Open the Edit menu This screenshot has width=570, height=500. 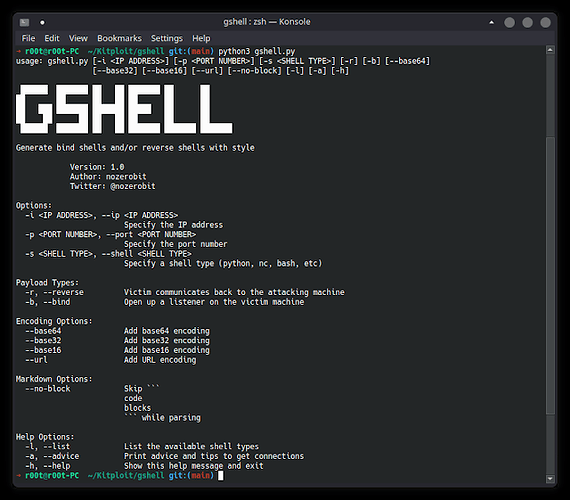pyautogui.click(x=52, y=38)
